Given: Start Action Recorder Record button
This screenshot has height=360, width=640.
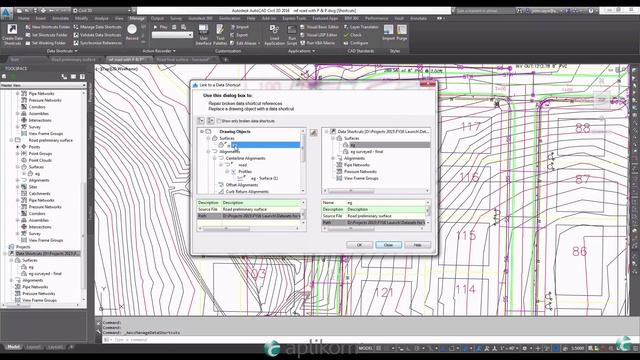Looking at the screenshot, I should (132, 32).
